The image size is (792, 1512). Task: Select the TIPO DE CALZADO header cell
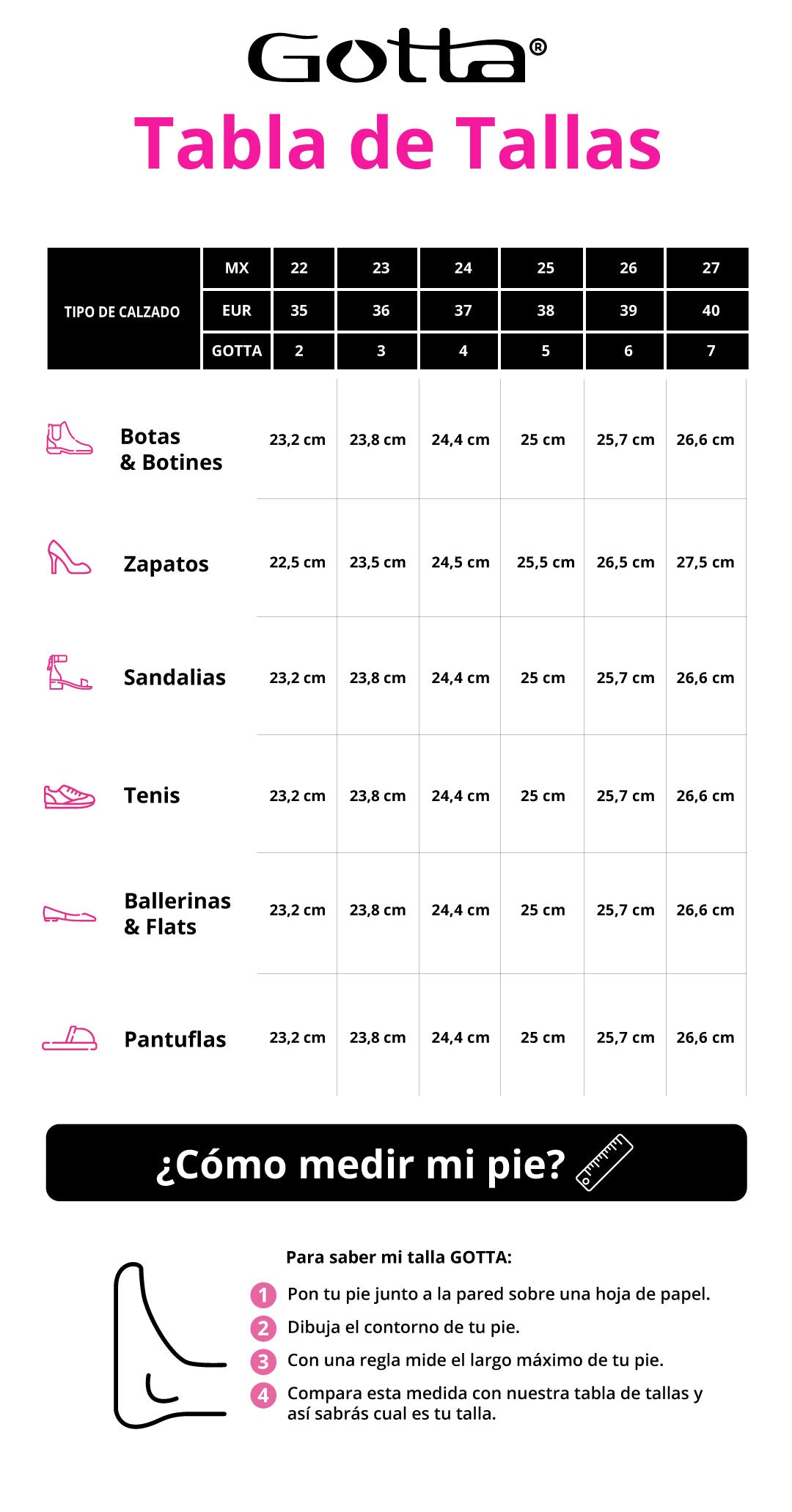[x=123, y=309]
